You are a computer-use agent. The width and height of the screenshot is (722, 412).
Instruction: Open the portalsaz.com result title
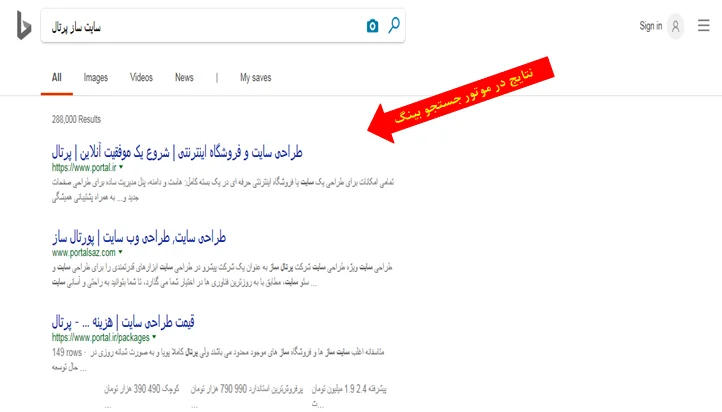click(x=139, y=238)
